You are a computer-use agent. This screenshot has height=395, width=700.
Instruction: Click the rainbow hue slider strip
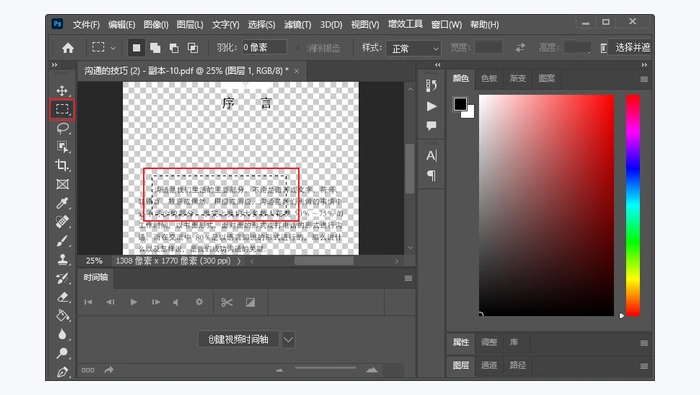coord(633,205)
